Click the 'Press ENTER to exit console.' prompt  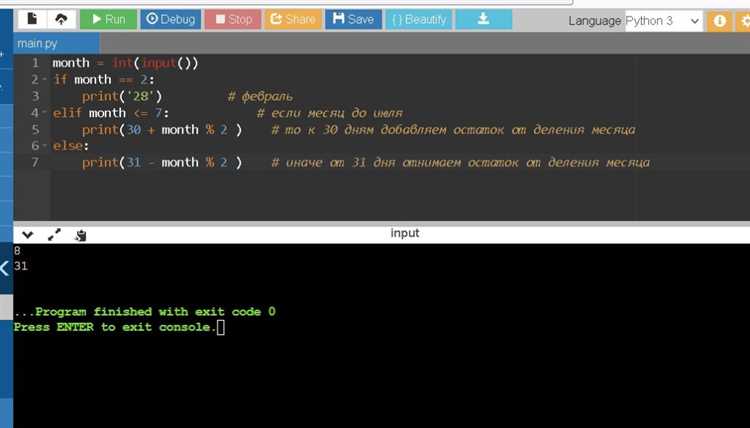coord(115,327)
